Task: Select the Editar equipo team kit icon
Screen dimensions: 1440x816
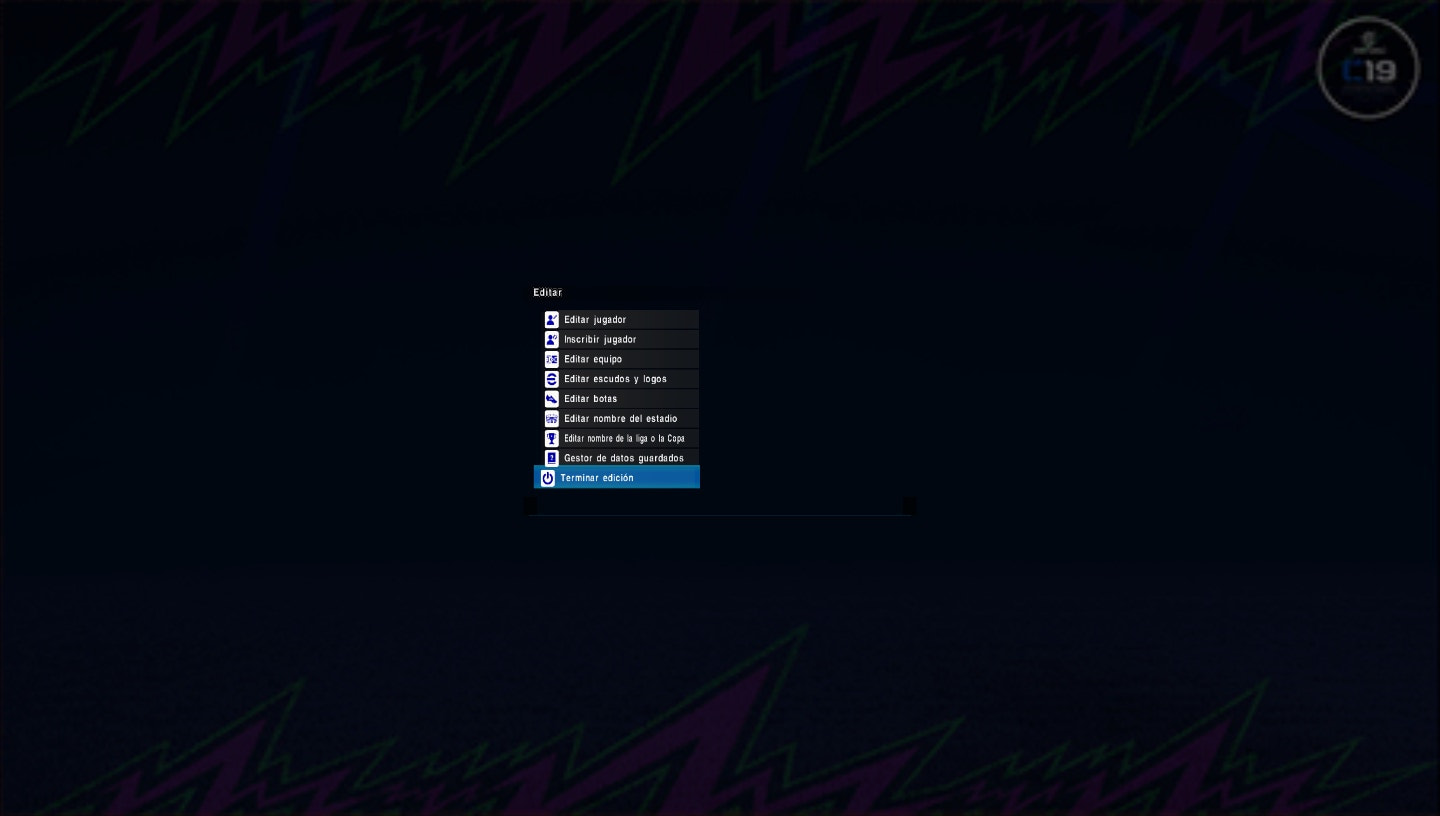Action: pos(551,359)
